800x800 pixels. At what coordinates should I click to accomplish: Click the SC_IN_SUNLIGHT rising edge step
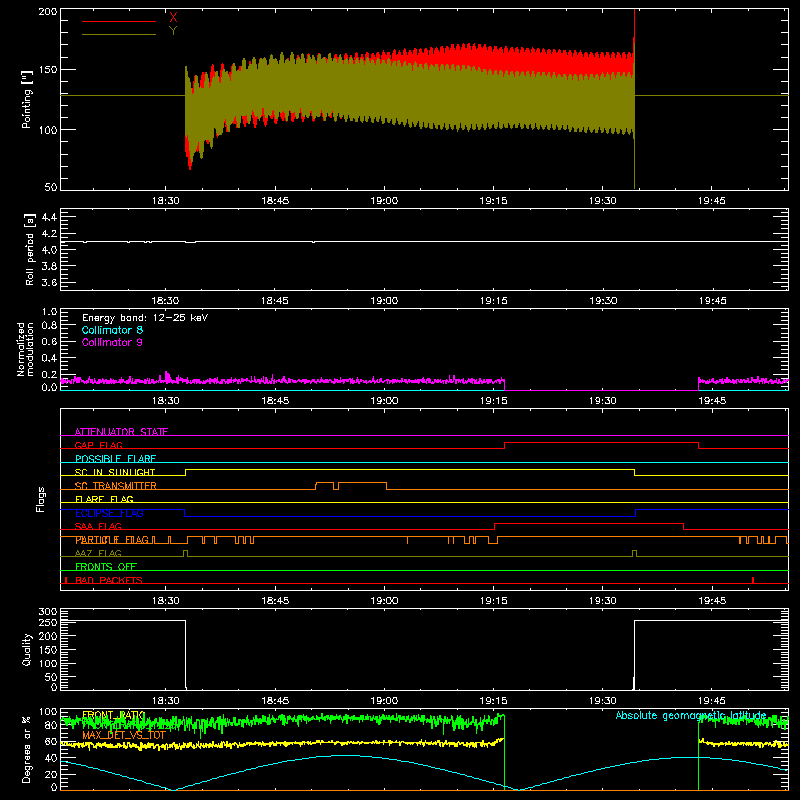[x=185, y=472]
